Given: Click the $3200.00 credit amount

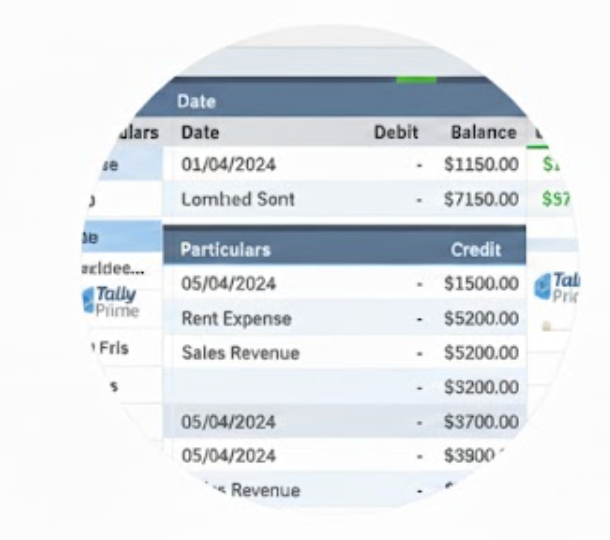Looking at the screenshot, I should (x=482, y=387).
